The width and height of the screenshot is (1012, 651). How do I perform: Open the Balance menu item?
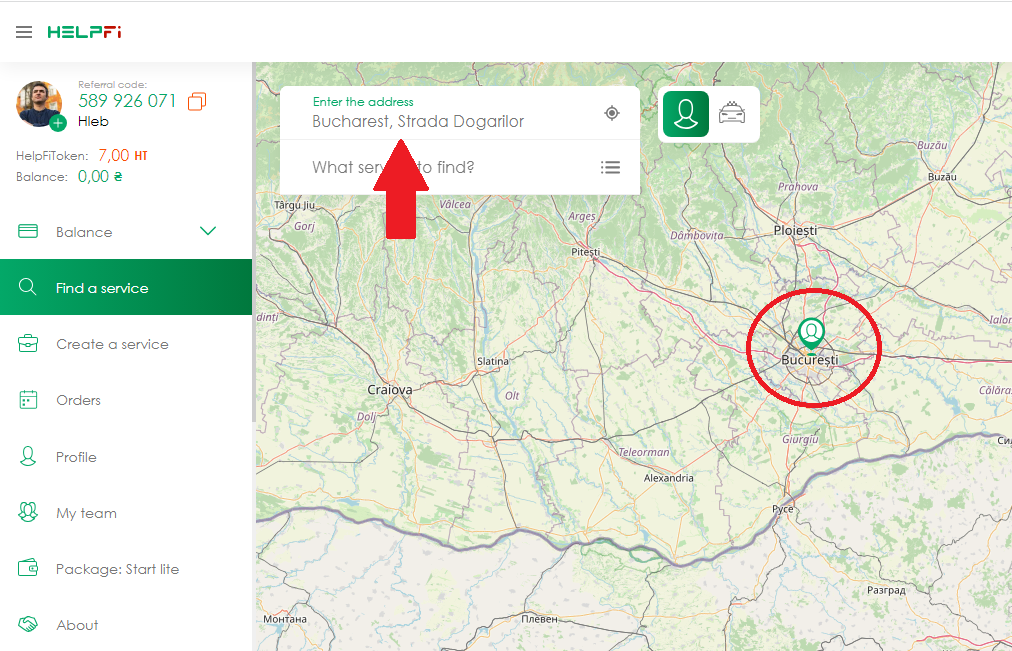pos(84,232)
